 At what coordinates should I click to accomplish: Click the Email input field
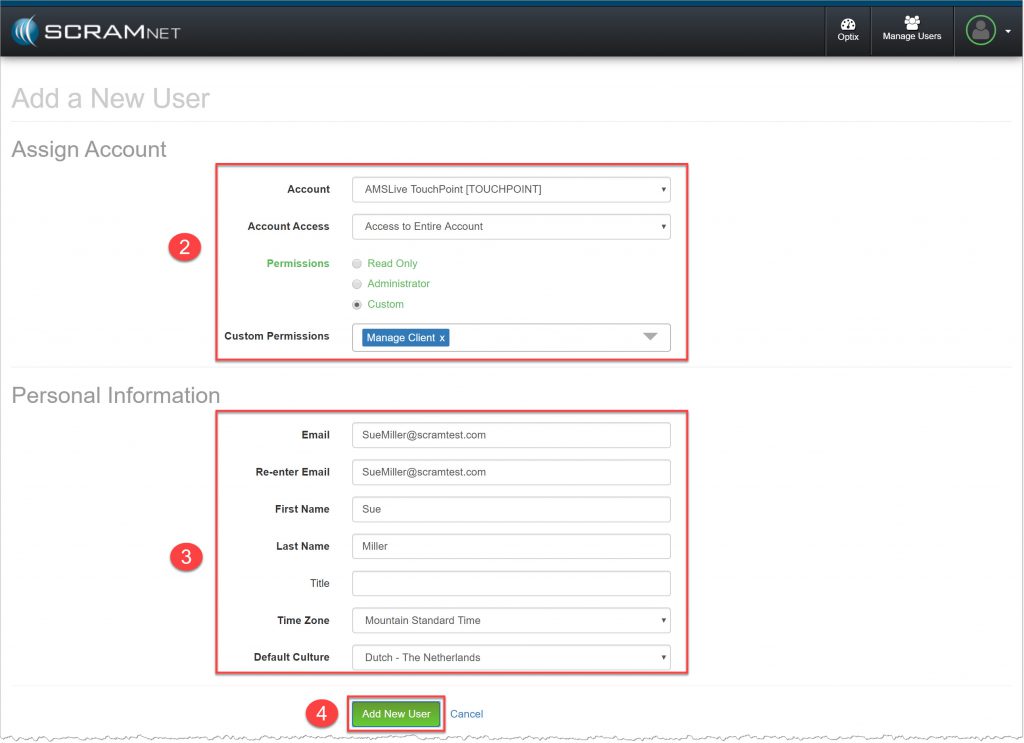[x=510, y=435]
